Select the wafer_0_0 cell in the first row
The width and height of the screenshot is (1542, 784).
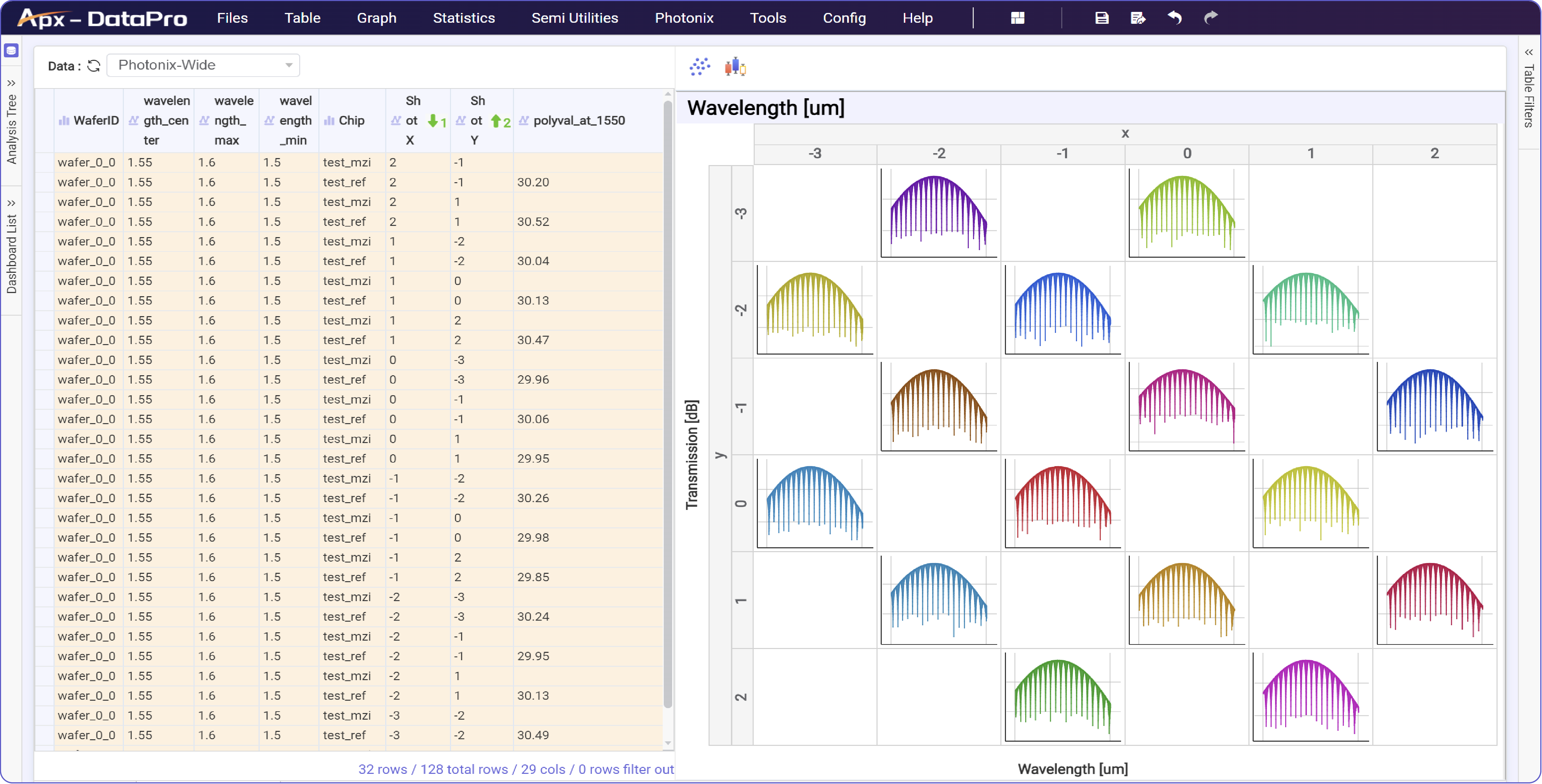point(87,162)
